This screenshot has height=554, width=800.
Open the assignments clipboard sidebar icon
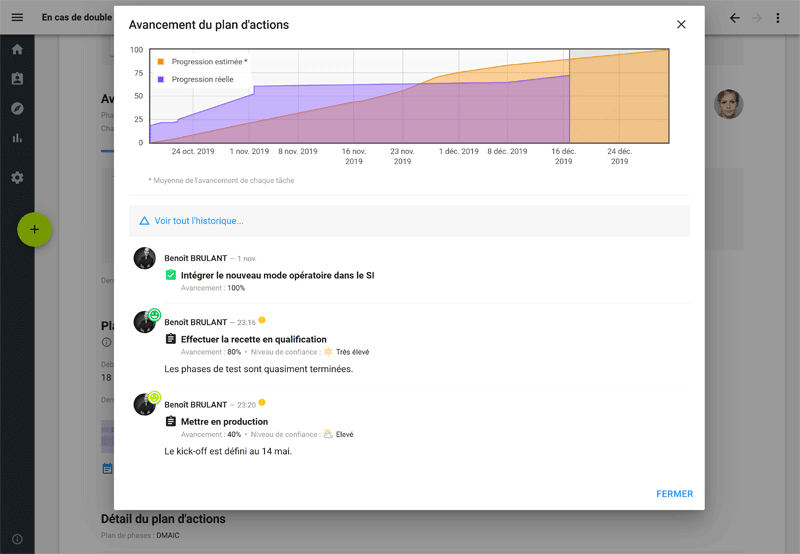pyautogui.click(x=17, y=79)
